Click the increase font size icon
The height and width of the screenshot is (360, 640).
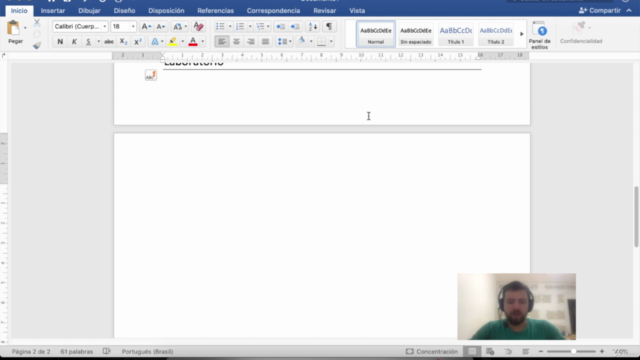pyautogui.click(x=146, y=27)
